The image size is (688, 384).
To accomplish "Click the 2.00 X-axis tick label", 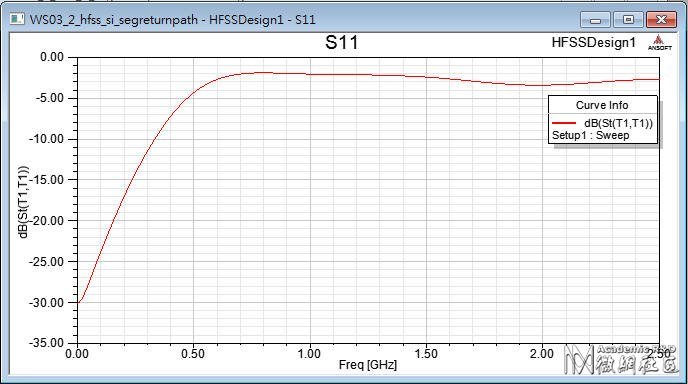I will pos(542,354).
